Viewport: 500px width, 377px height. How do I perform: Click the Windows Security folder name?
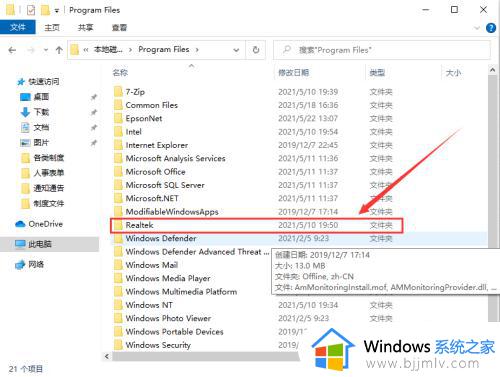[x=158, y=345]
